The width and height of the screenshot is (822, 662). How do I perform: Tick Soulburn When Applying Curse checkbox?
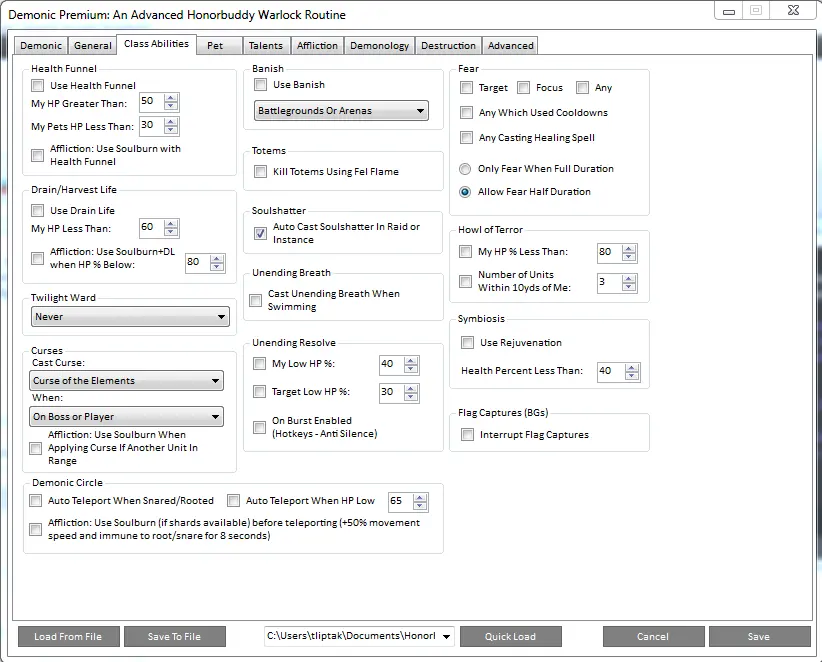tap(36, 448)
